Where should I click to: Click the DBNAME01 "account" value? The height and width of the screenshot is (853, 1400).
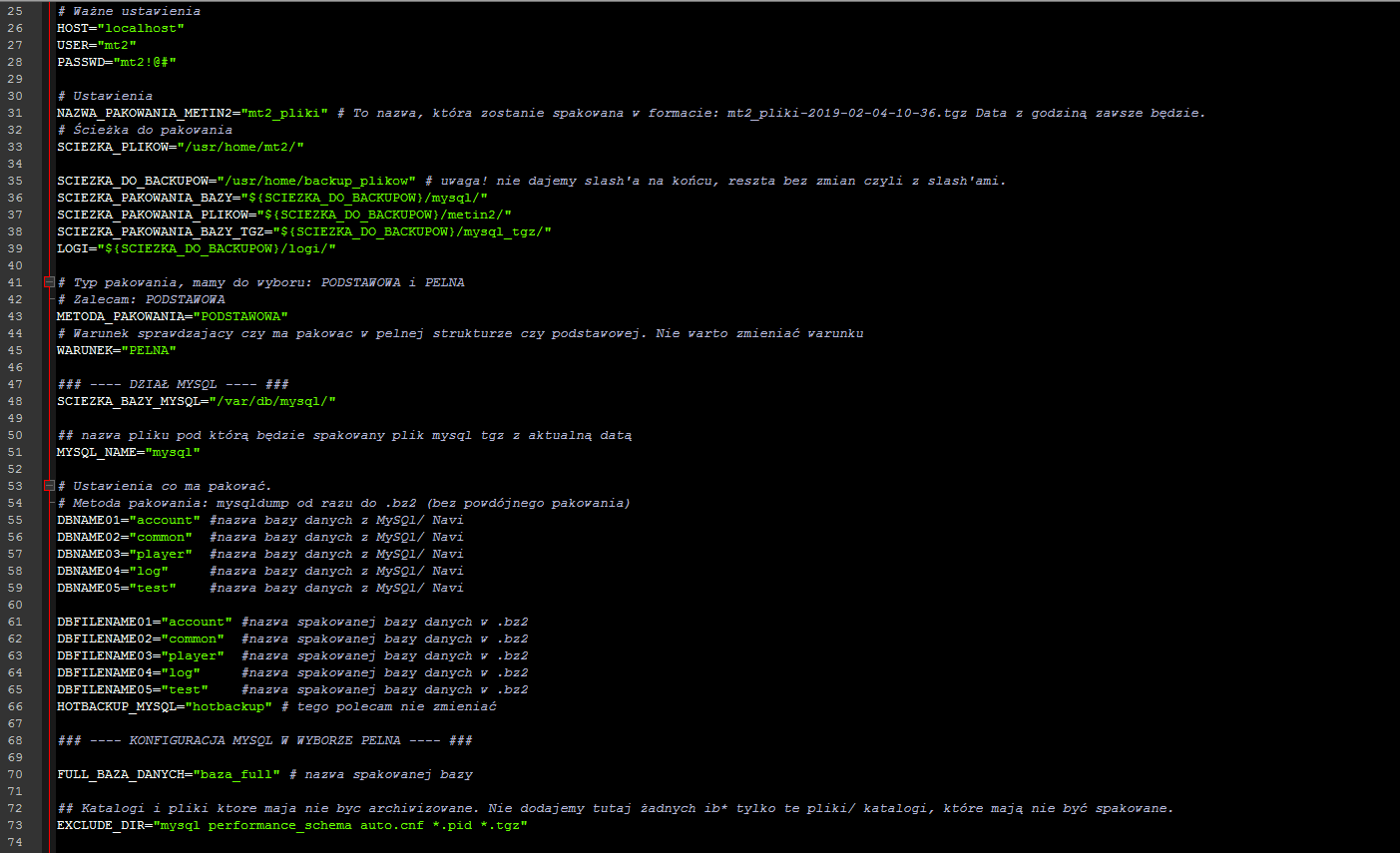(165, 520)
